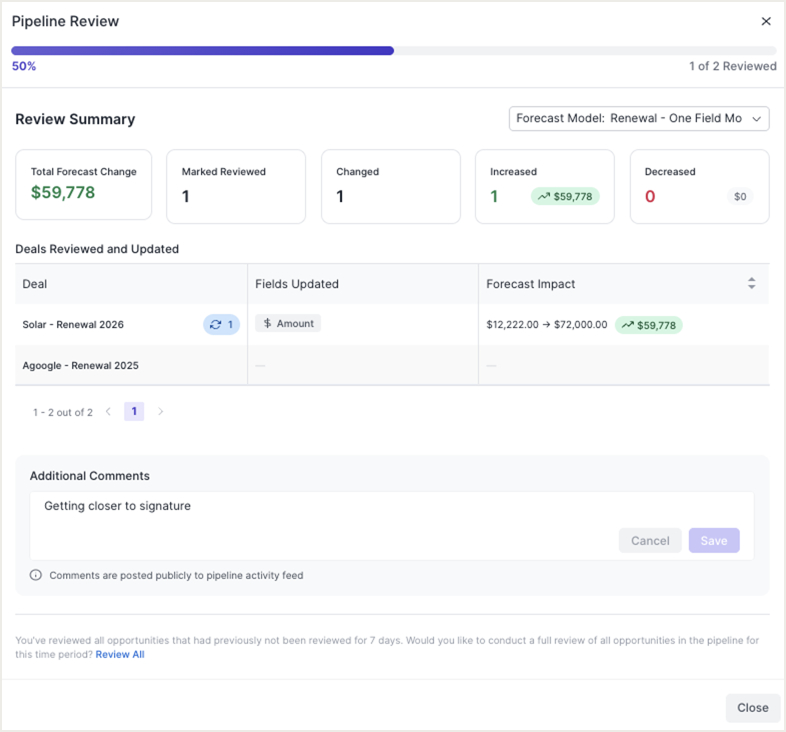Go to next page with right chevron
This screenshot has width=786, height=732.
pos(160,411)
